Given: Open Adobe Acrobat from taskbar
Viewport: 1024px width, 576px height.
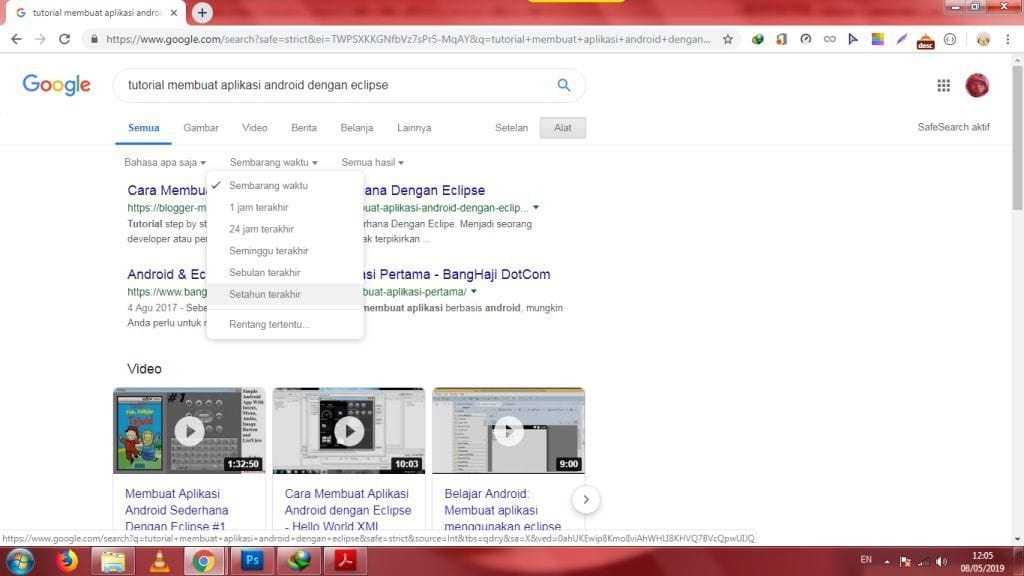Looking at the screenshot, I should point(345,561).
